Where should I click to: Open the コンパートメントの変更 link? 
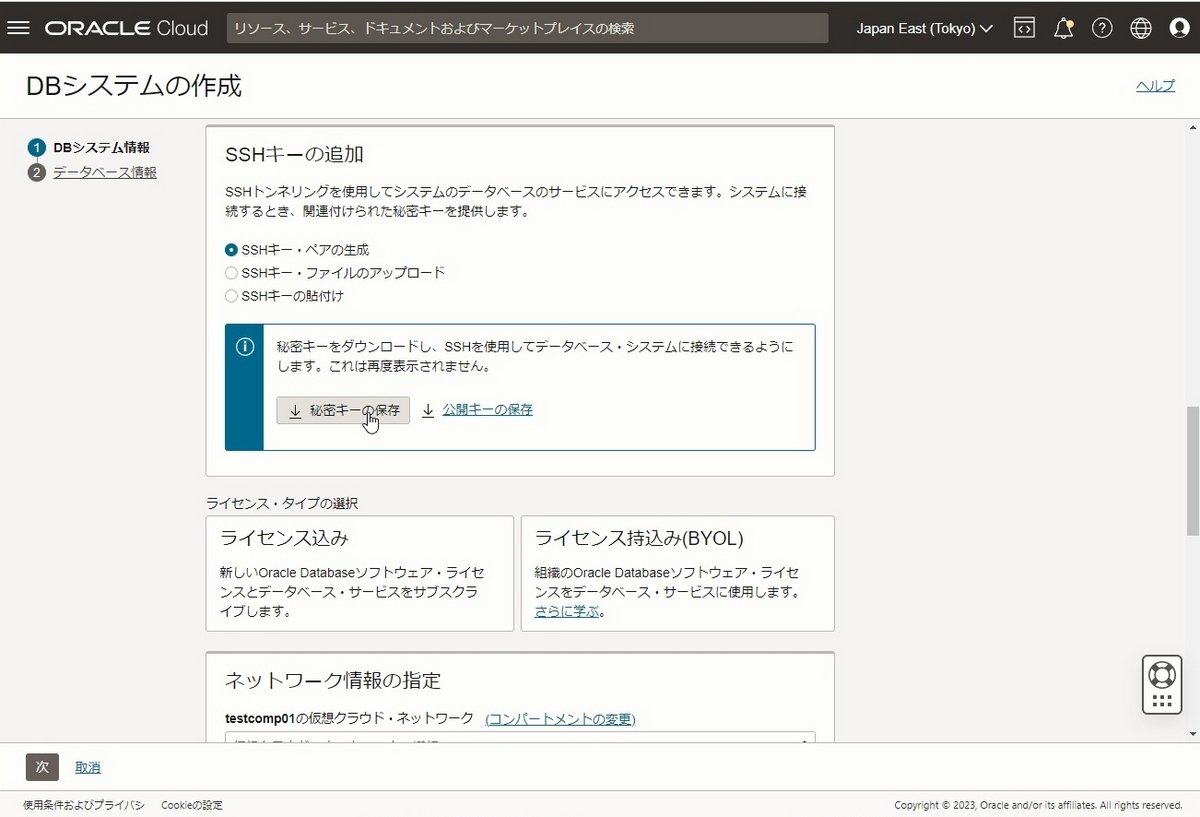click(x=558, y=718)
